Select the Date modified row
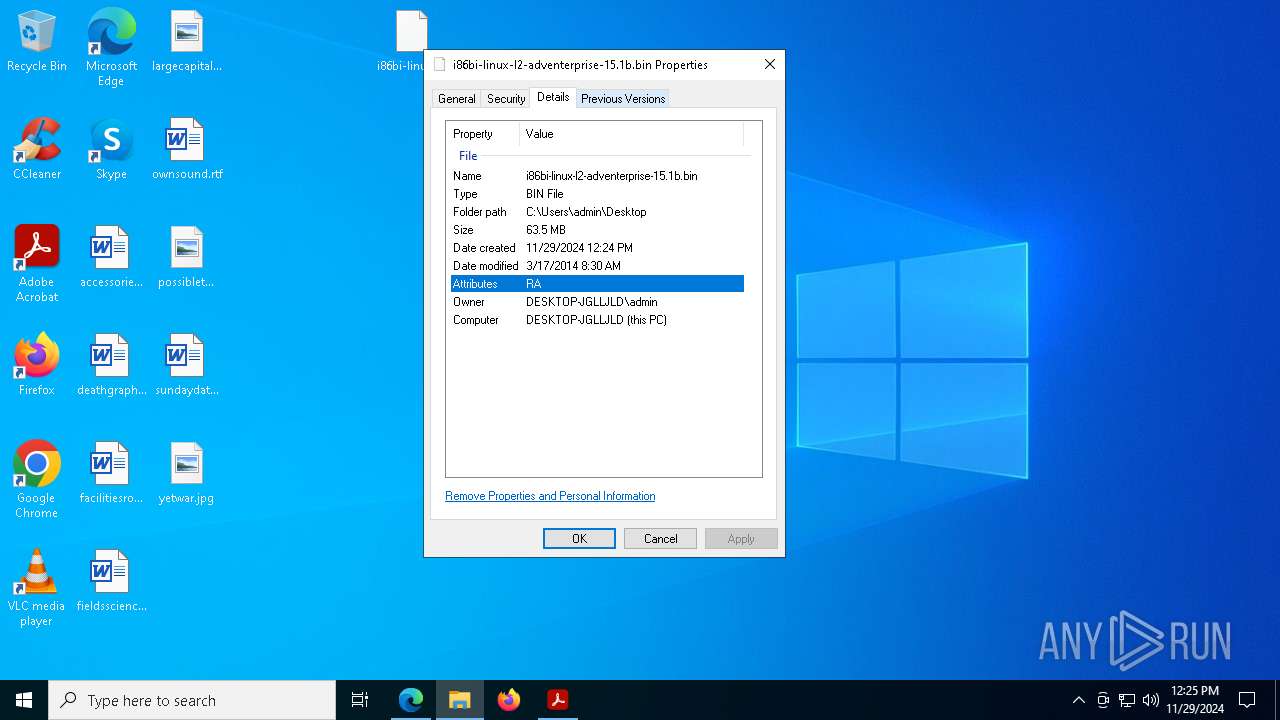This screenshot has height=720, width=1280. [x=597, y=266]
